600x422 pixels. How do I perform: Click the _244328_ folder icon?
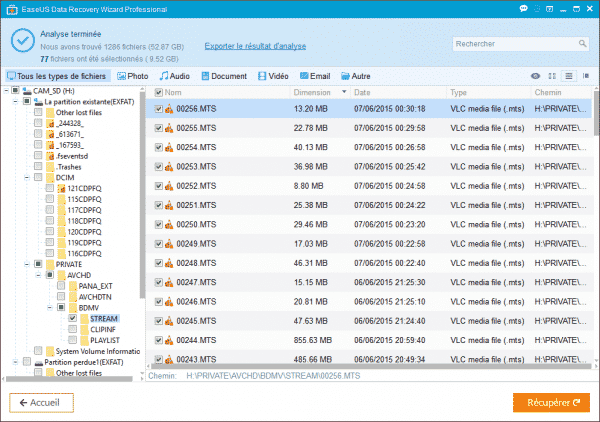(50, 123)
